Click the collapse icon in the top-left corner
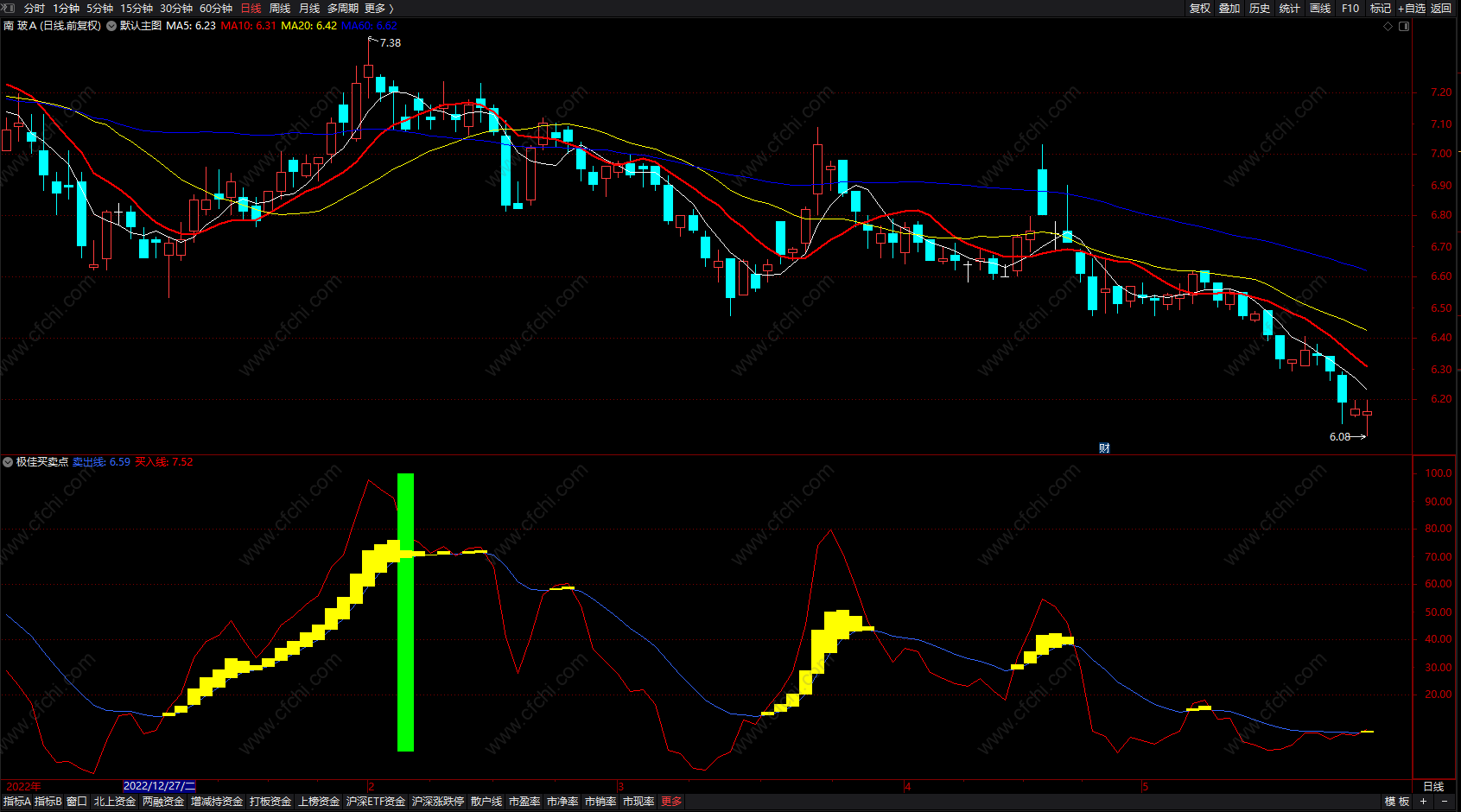This screenshot has width=1461, height=812. tap(8, 8)
